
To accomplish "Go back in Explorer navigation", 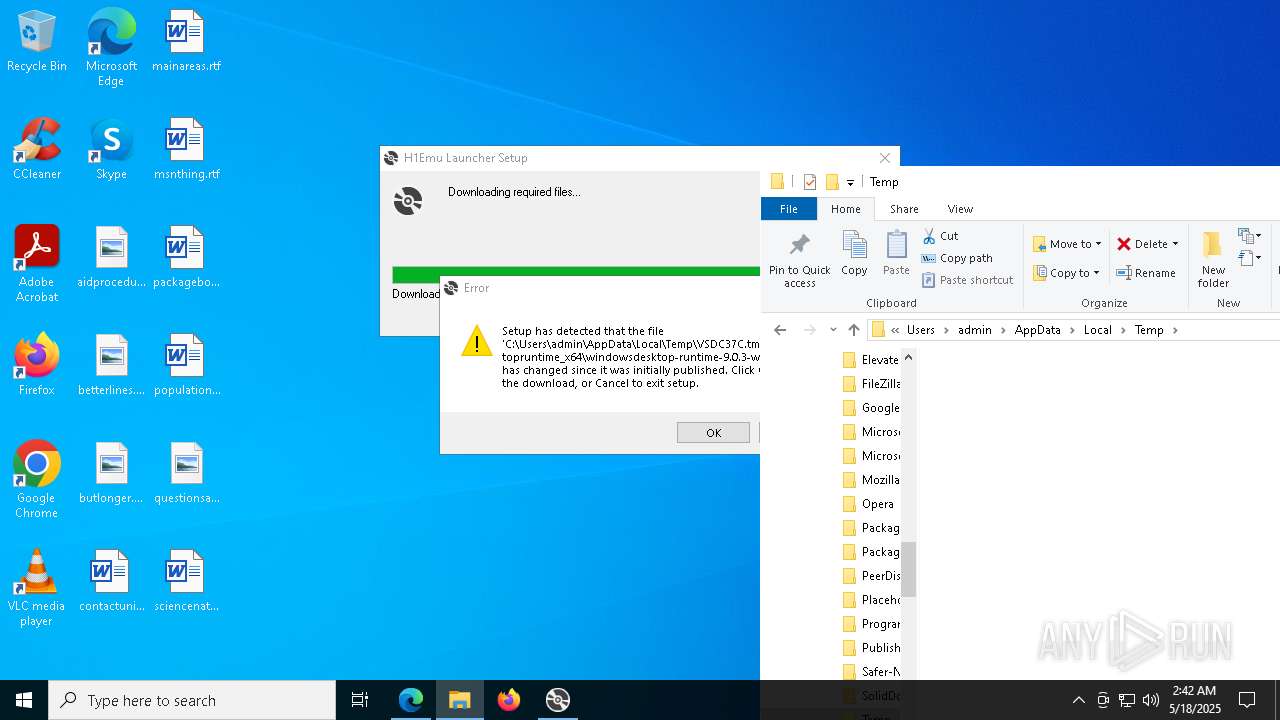I will [780, 330].
